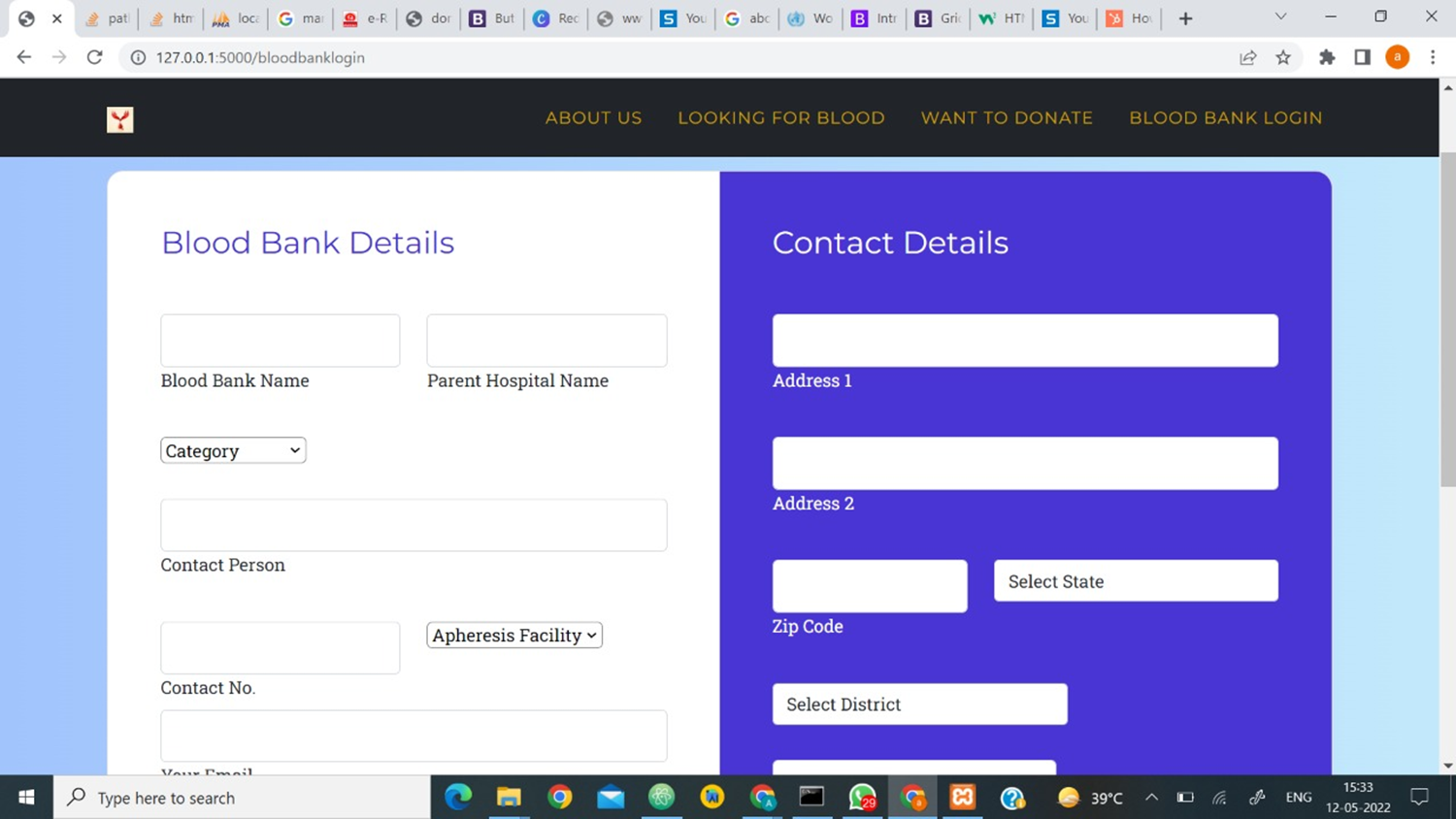
Task: Click inside the Contact Person field
Action: [414, 525]
